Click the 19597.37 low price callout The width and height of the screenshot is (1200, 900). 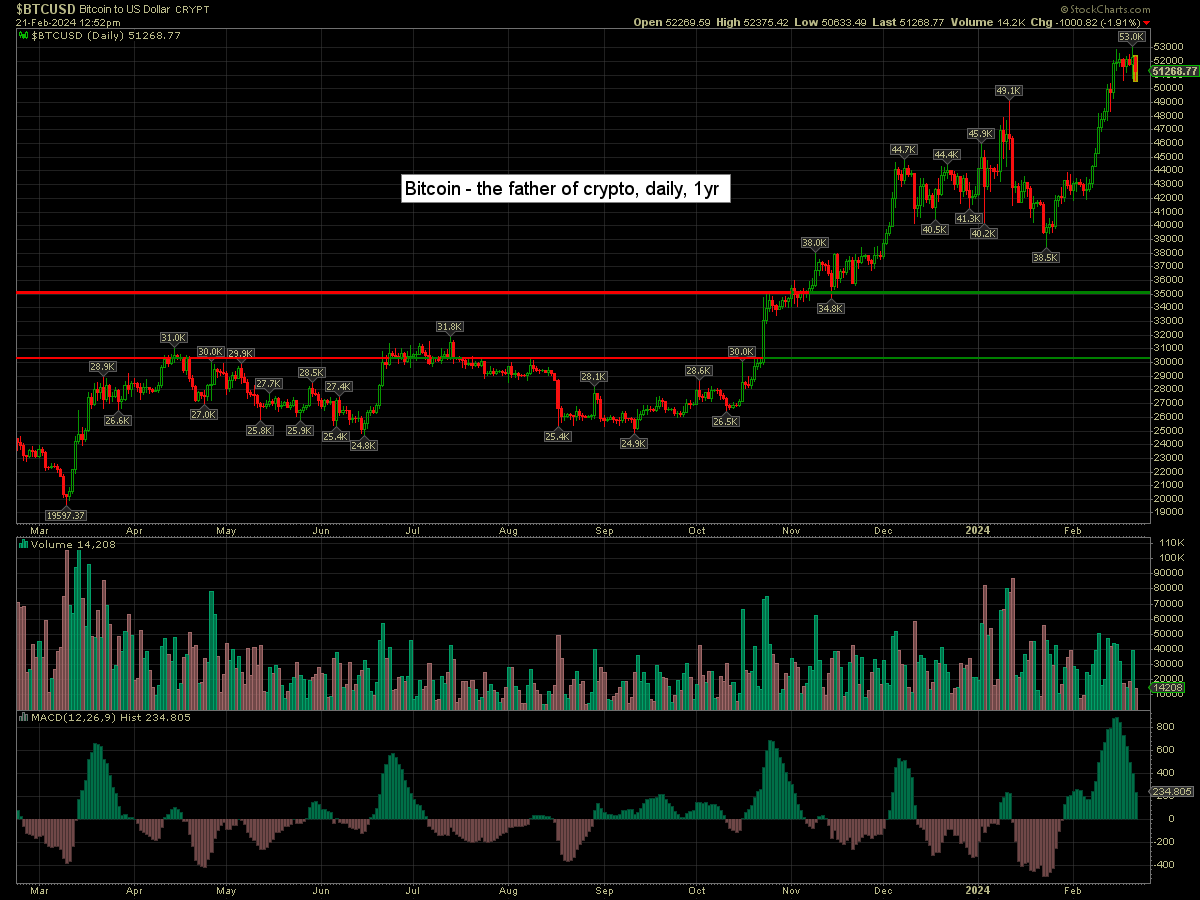67,515
